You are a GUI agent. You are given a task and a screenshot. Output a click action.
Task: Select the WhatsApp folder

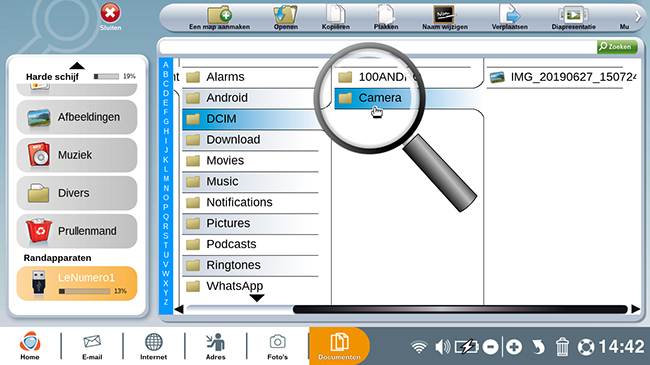point(250,286)
